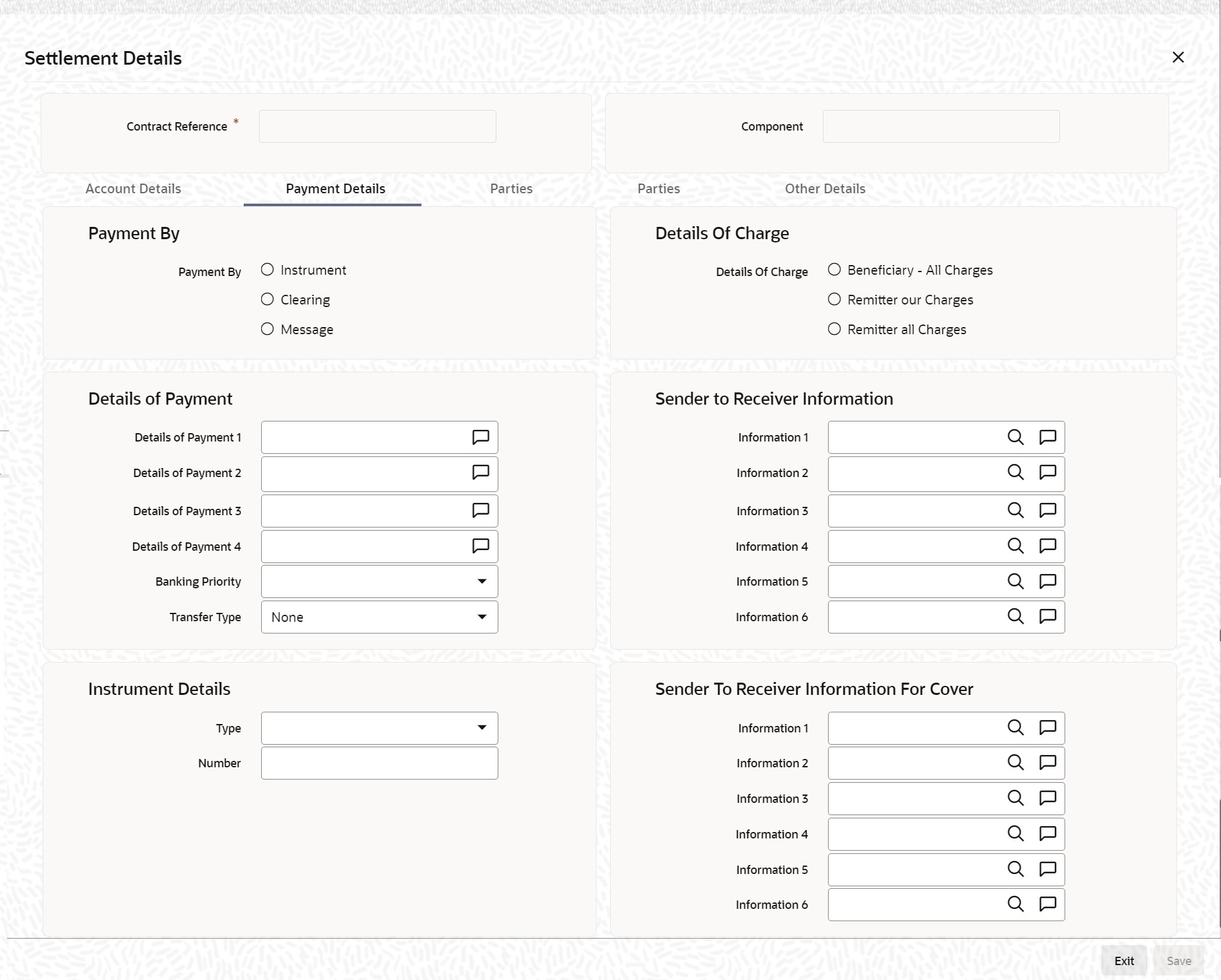Select the Instrument payment option
The width and height of the screenshot is (1221, 980).
tap(268, 270)
